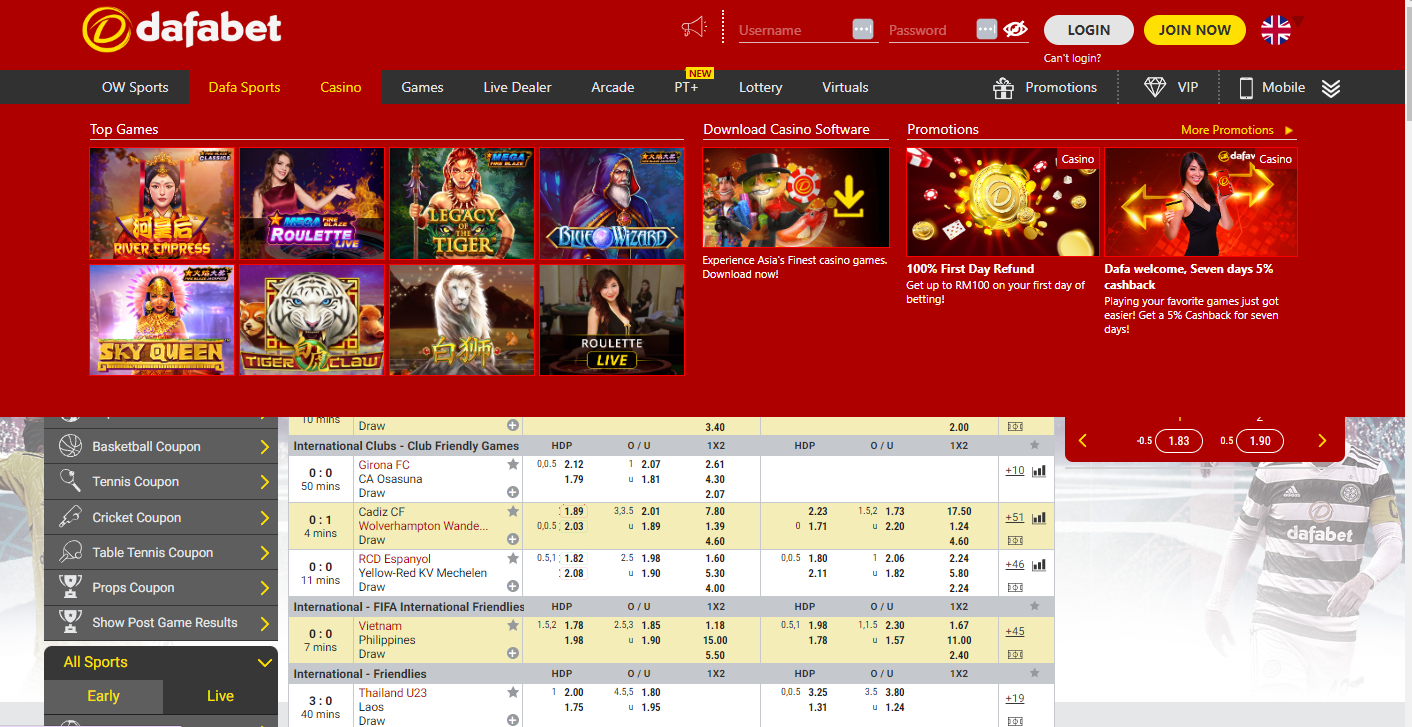
Task: Click the megaphone announcements icon
Action: (x=694, y=28)
